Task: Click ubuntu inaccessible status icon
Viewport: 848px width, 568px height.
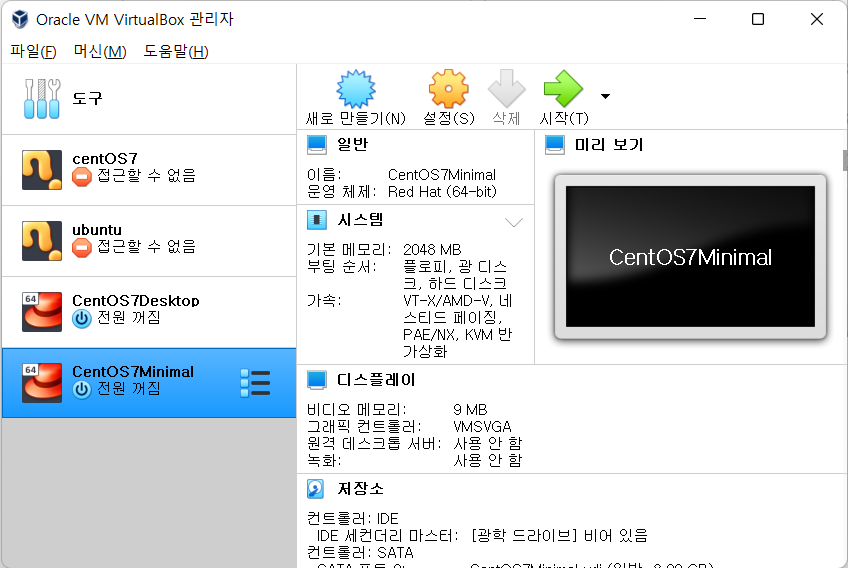Action: click(x=82, y=248)
